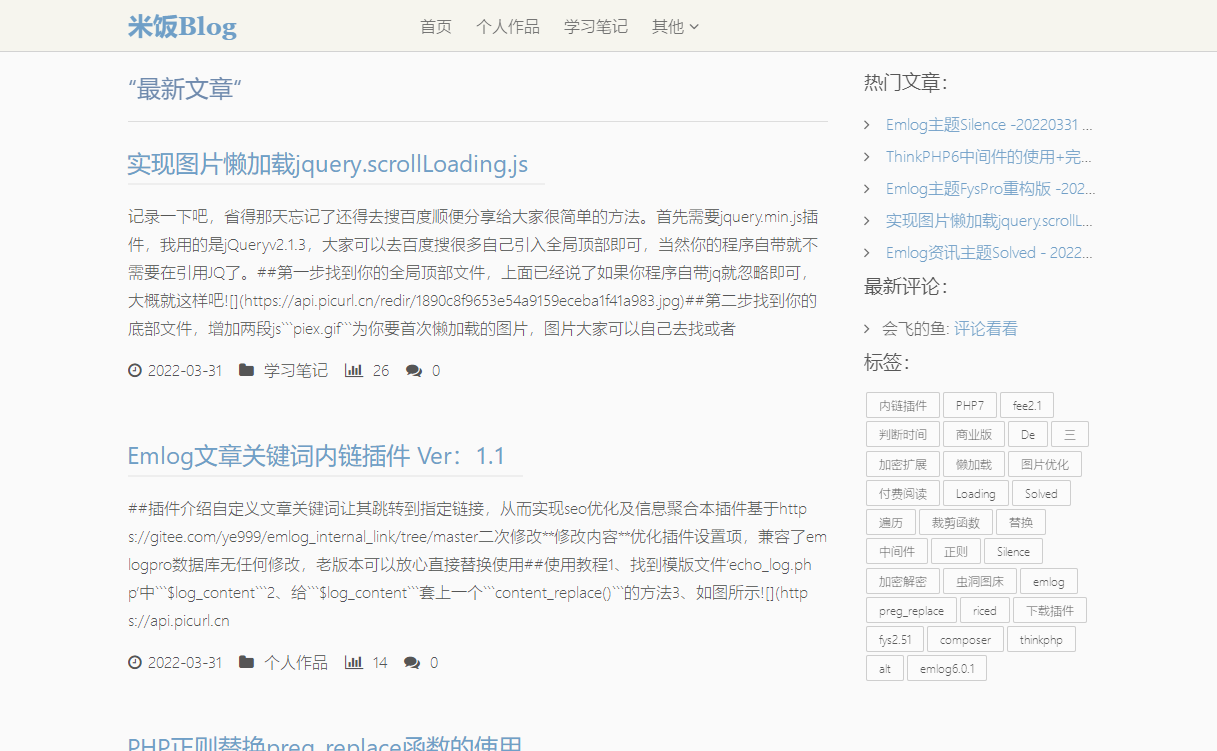Open article 实现图片懒加载jquery.scrollLoading.js title
The image size is (1217, 751).
[327, 164]
